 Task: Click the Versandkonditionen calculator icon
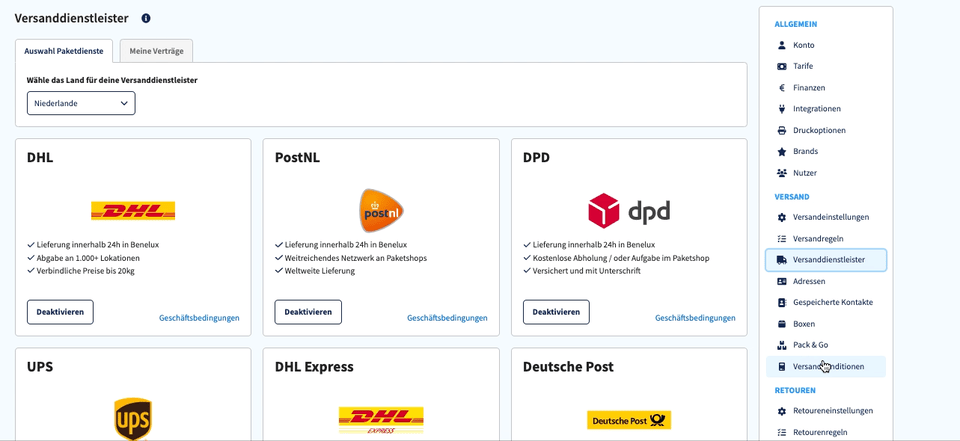coord(781,367)
